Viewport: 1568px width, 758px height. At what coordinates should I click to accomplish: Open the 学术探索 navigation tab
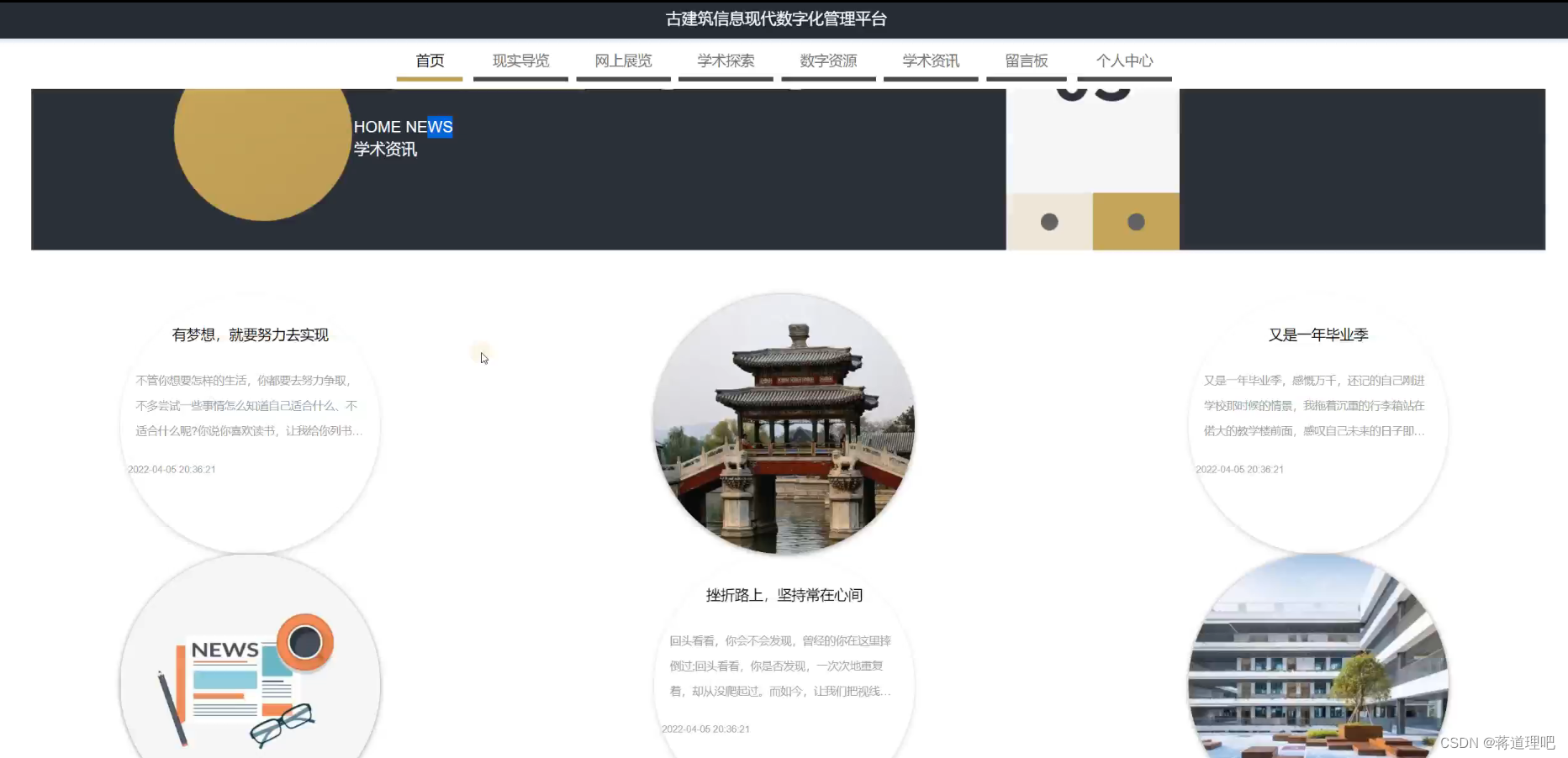(x=726, y=61)
